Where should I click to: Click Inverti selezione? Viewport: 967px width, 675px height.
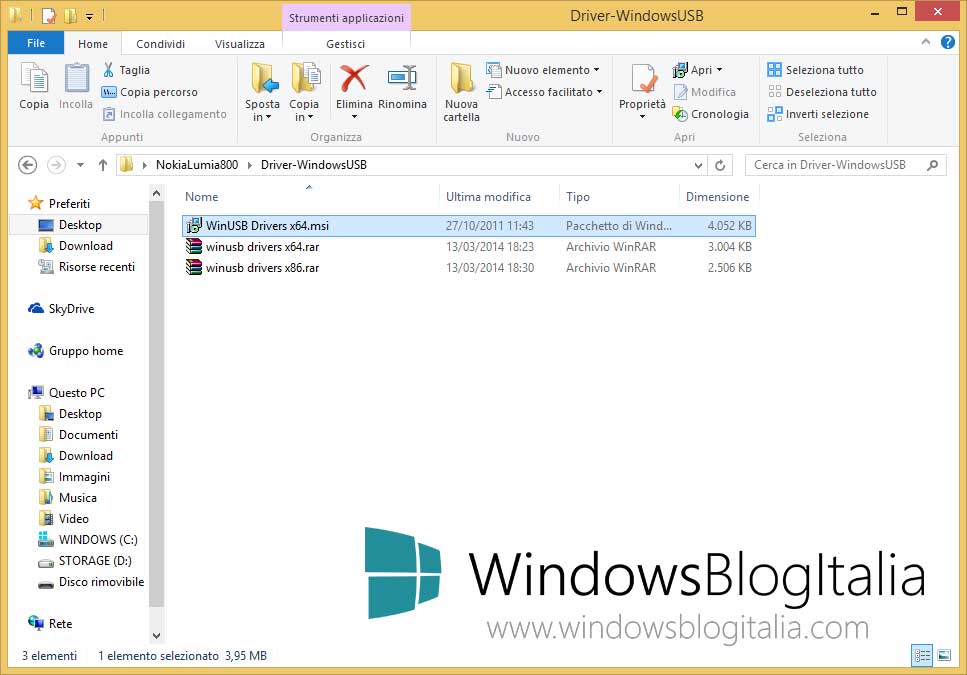tap(818, 114)
